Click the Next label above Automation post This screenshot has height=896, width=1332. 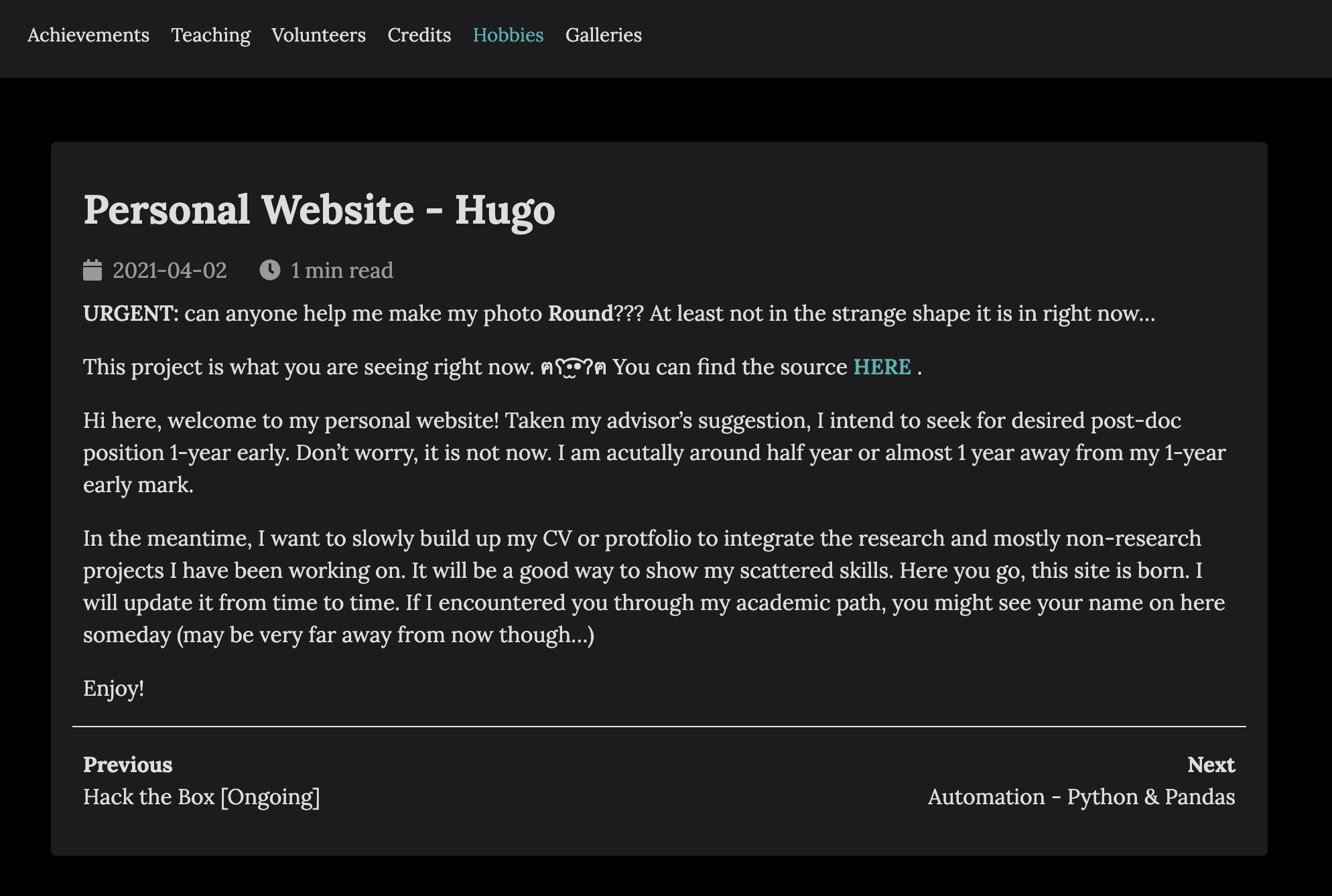click(1211, 764)
